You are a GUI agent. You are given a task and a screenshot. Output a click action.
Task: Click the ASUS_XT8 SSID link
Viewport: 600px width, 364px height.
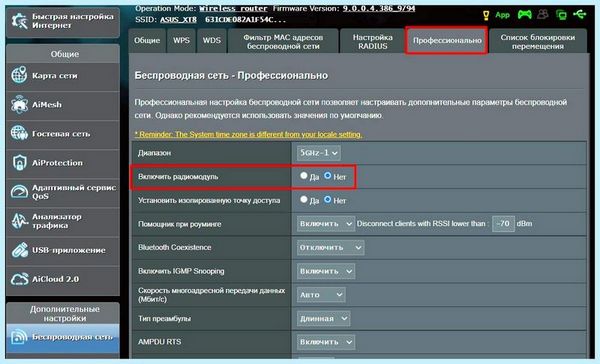click(178, 20)
